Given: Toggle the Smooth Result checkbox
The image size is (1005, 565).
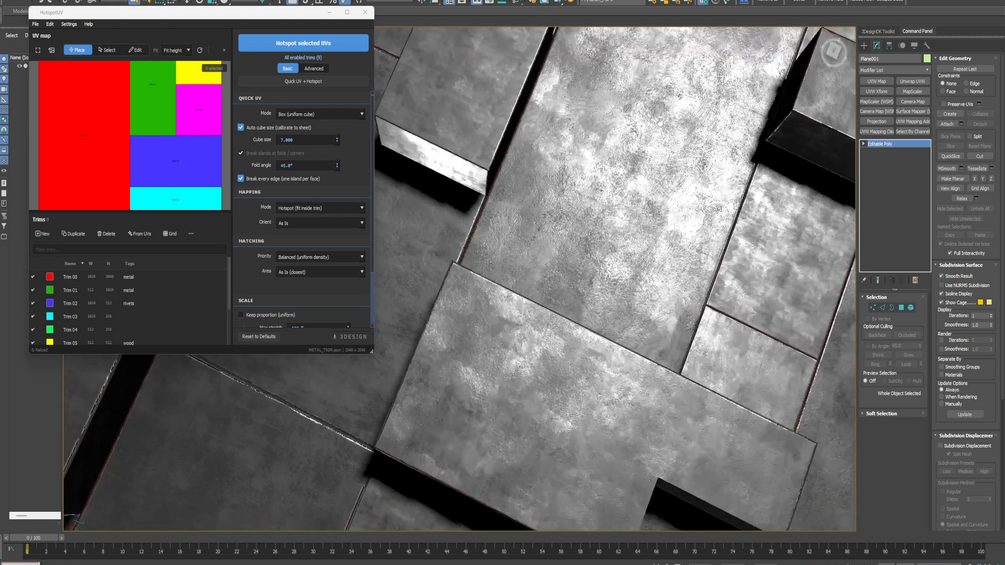Looking at the screenshot, I should pyautogui.click(x=942, y=276).
